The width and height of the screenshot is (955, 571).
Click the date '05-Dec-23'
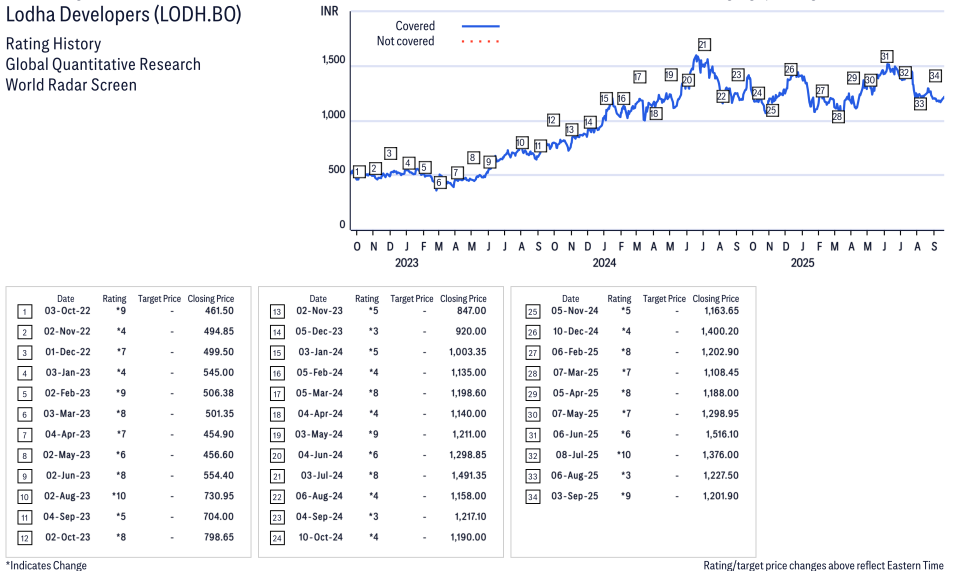coord(319,331)
